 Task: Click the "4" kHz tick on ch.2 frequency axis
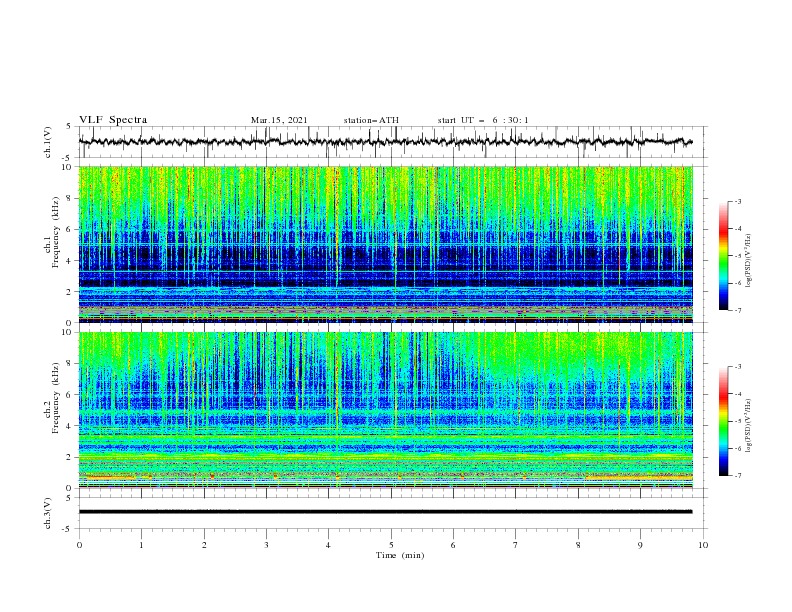pos(70,426)
